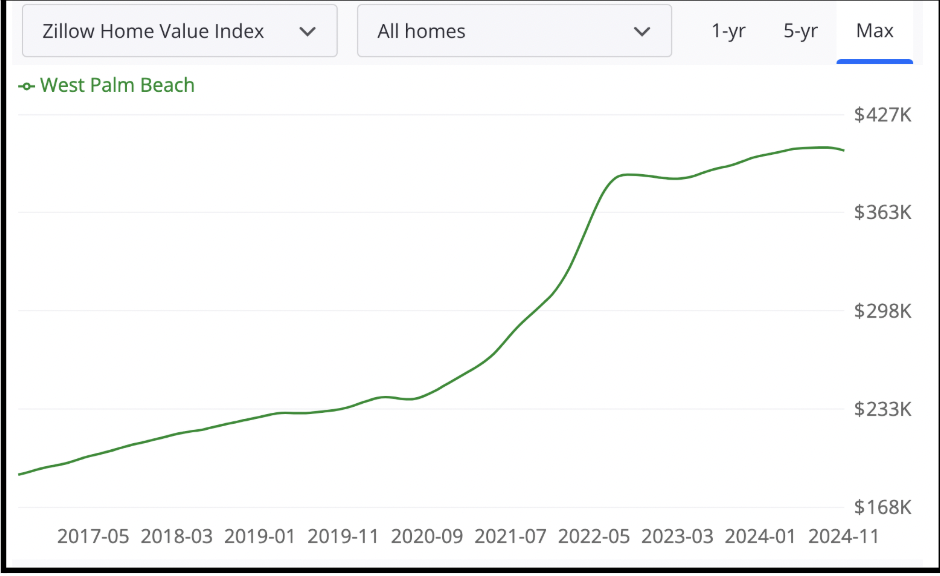The height and width of the screenshot is (576, 940).
Task: Choose the Max time range tab
Action: [874, 31]
